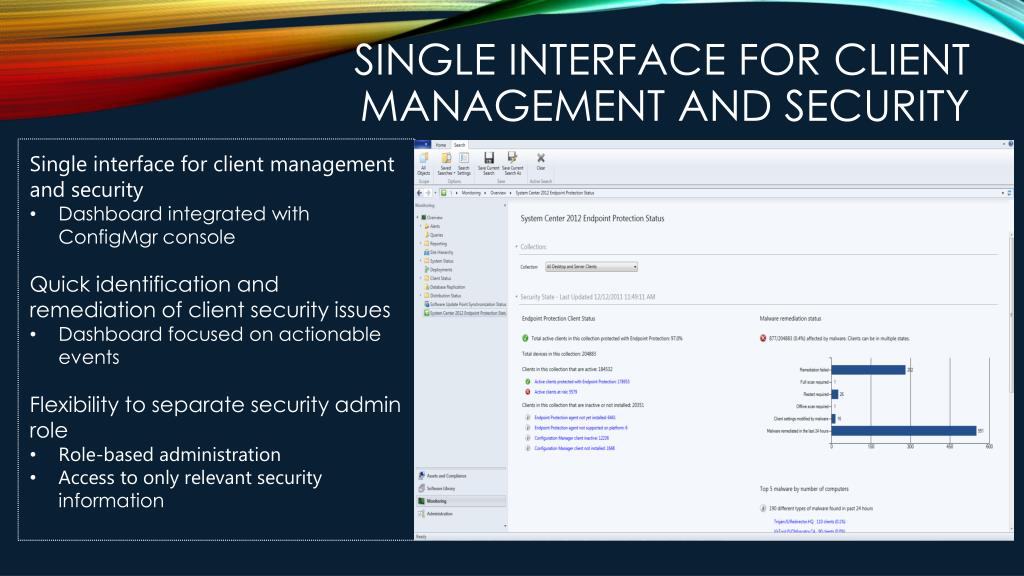Image resolution: width=1024 pixels, height=576 pixels.
Task: Click the Software Library workspace icon
Action: tap(422, 488)
